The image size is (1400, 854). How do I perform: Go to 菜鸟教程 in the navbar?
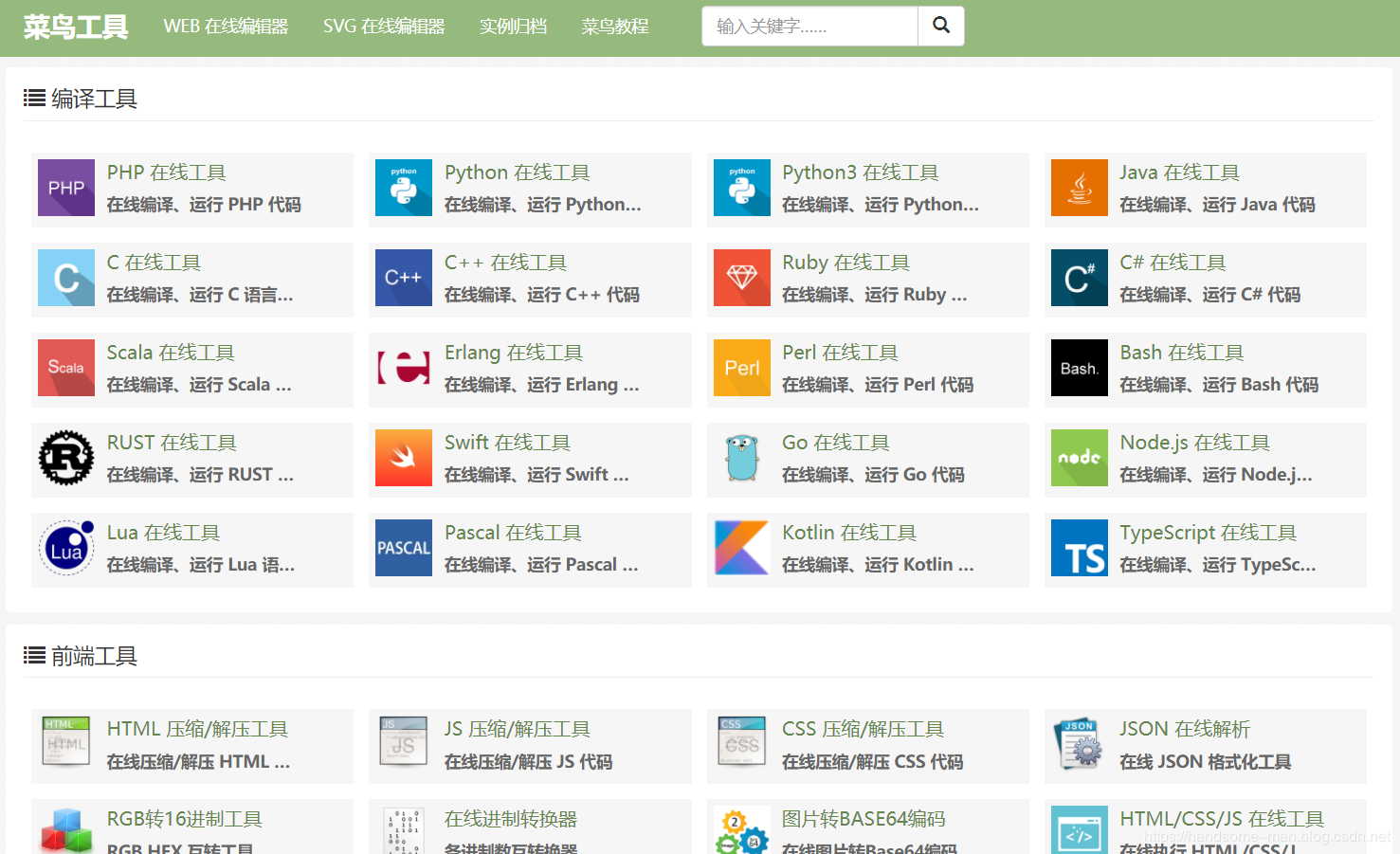pyautogui.click(x=615, y=27)
